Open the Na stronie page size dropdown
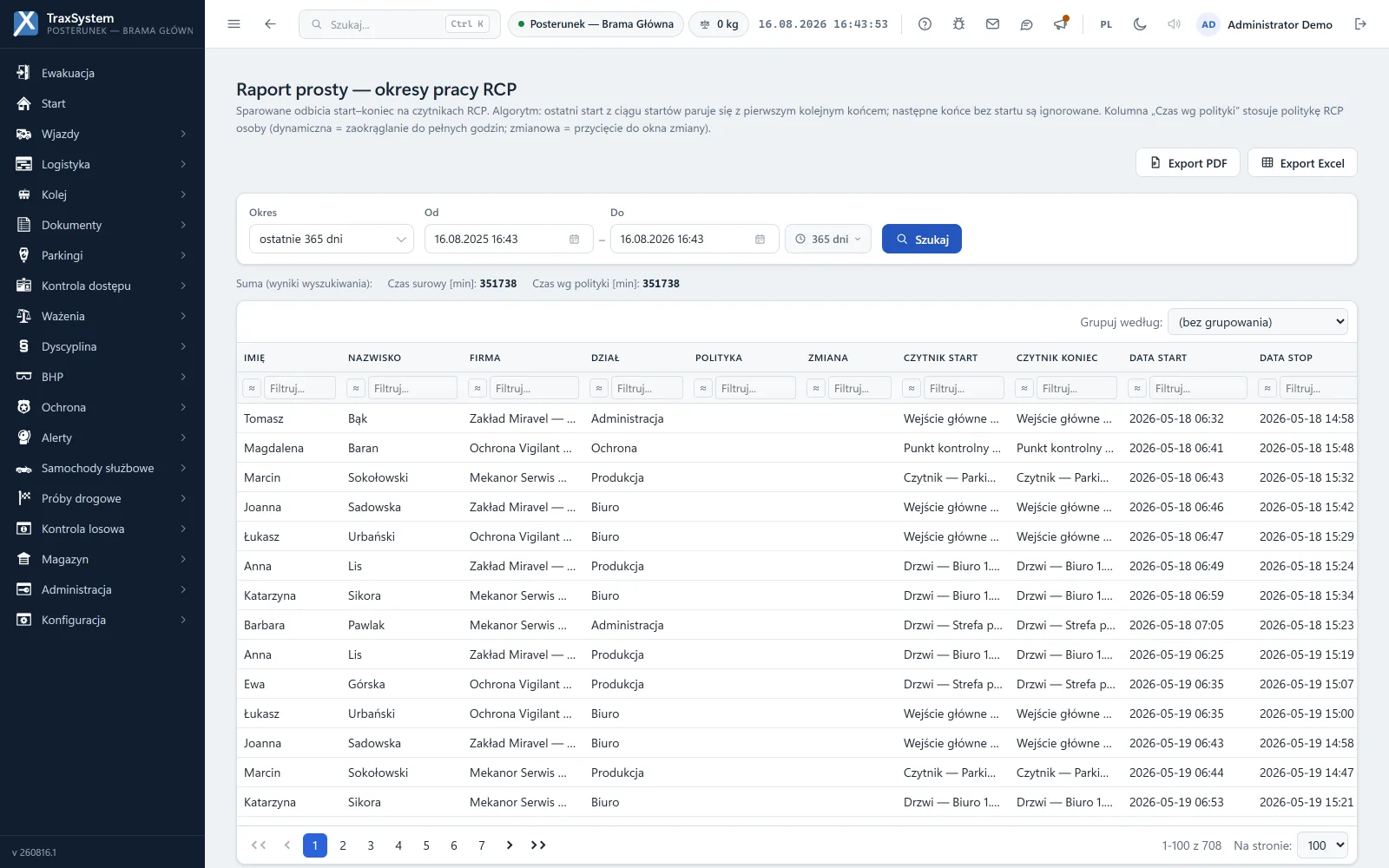Viewport: 1389px width, 868px height. point(1322,845)
